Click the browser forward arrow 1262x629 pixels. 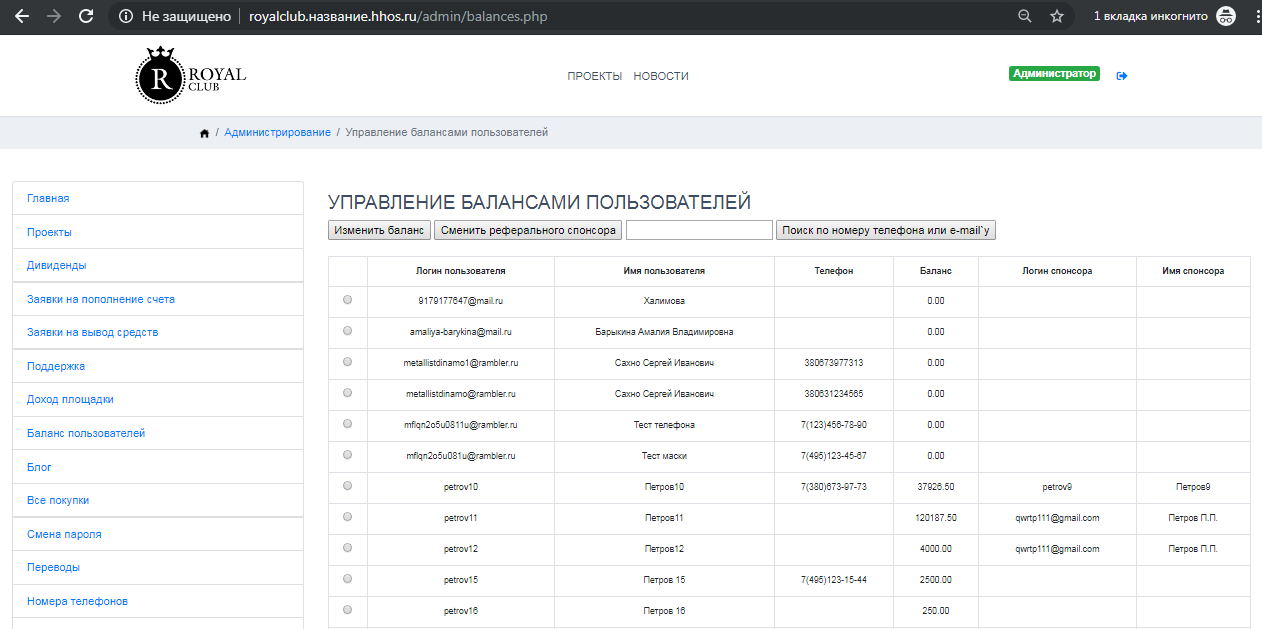[x=54, y=16]
